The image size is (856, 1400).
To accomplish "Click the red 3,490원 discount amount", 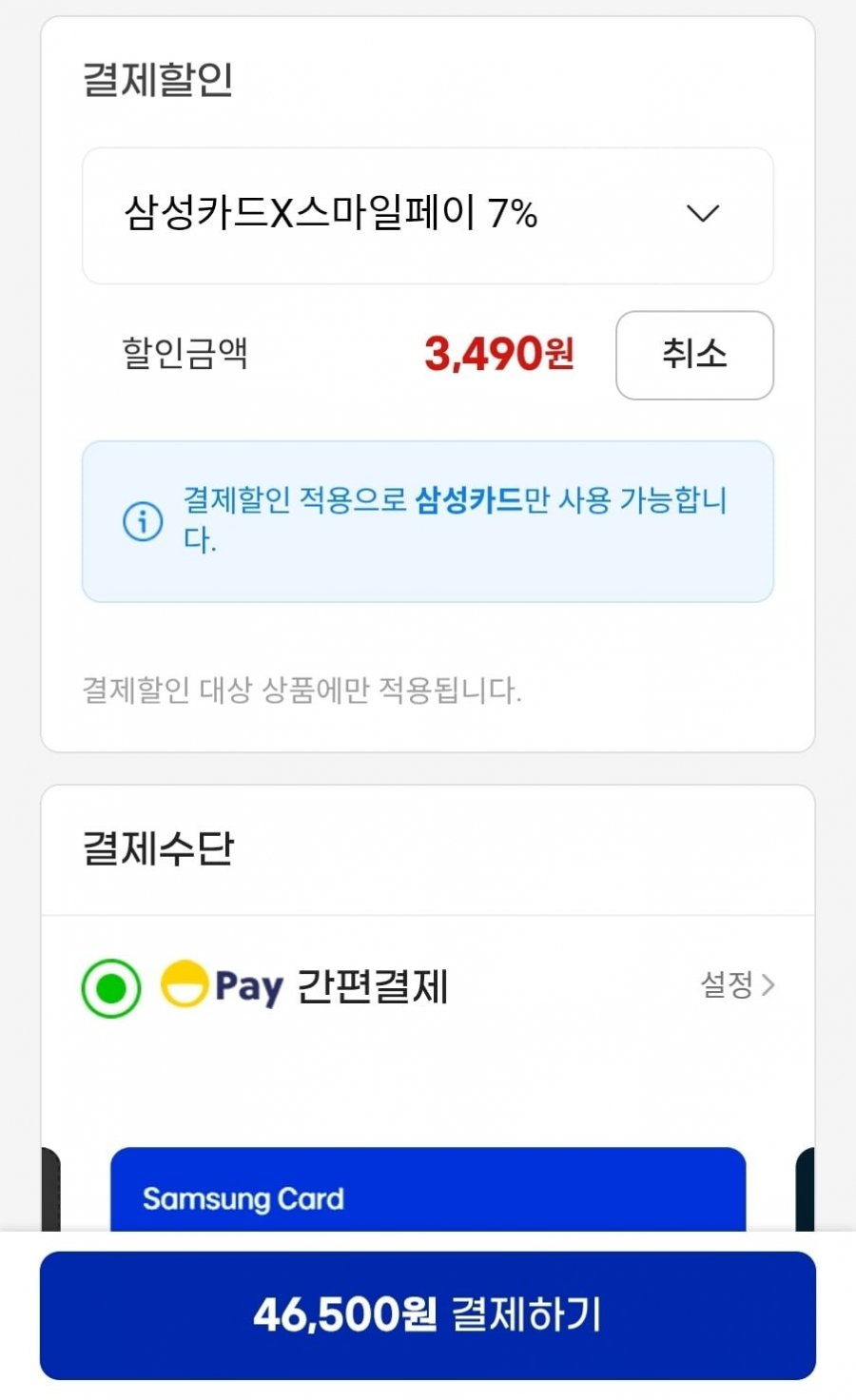I will pos(498,354).
